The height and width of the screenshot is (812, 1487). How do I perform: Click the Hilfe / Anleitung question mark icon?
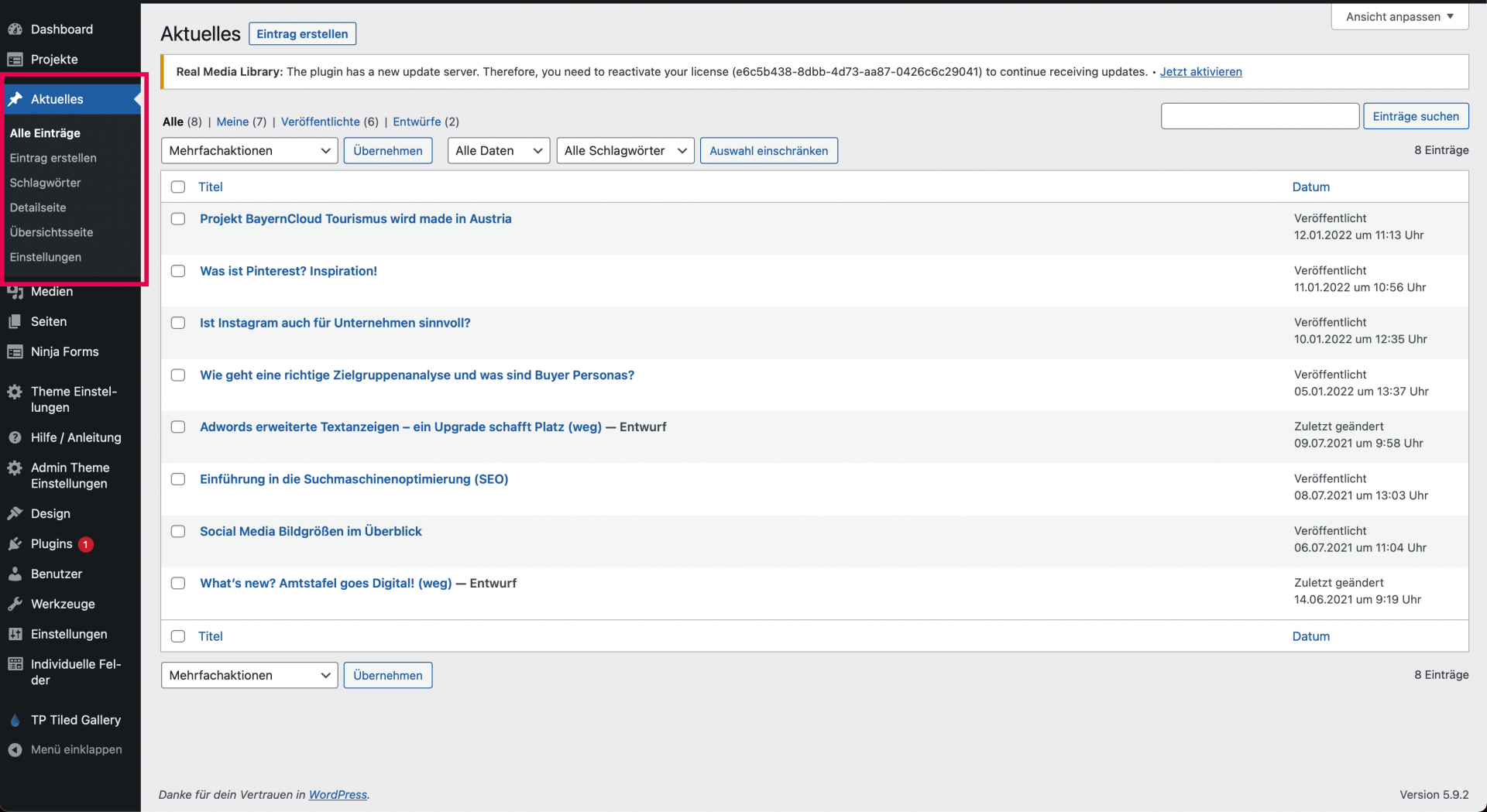pyautogui.click(x=15, y=438)
